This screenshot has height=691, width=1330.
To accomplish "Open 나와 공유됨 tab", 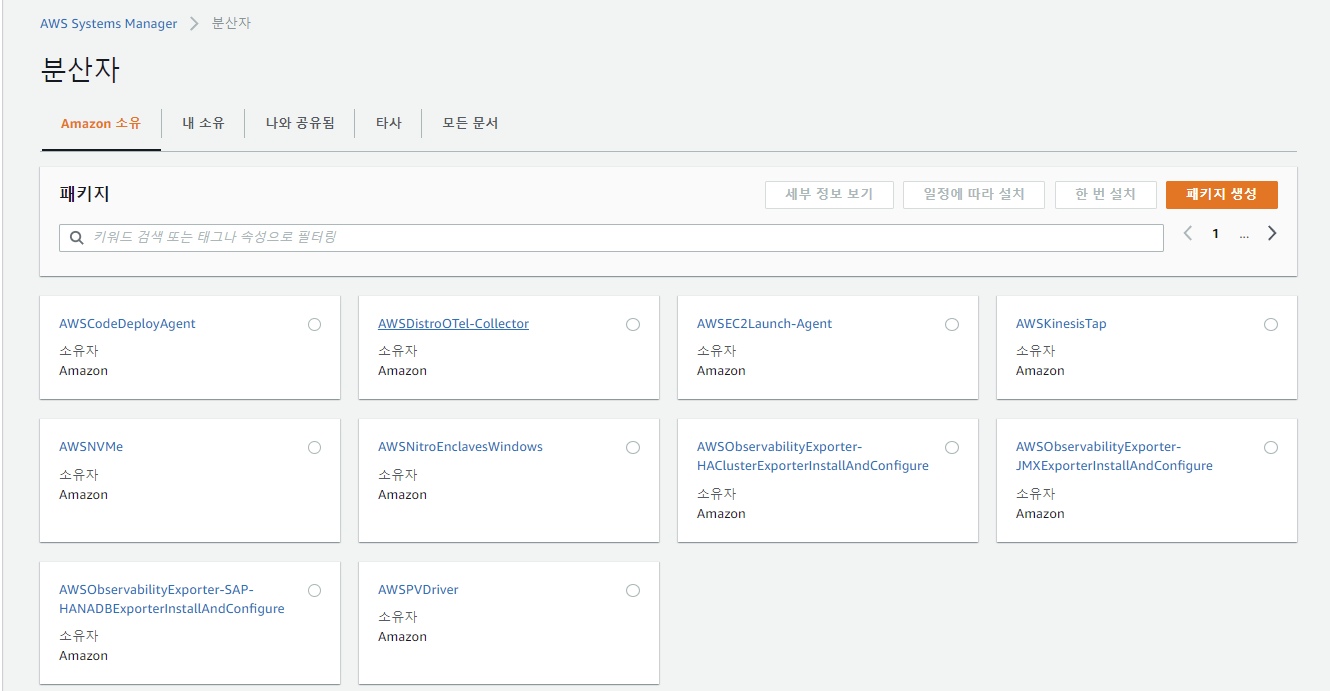I will pos(300,123).
